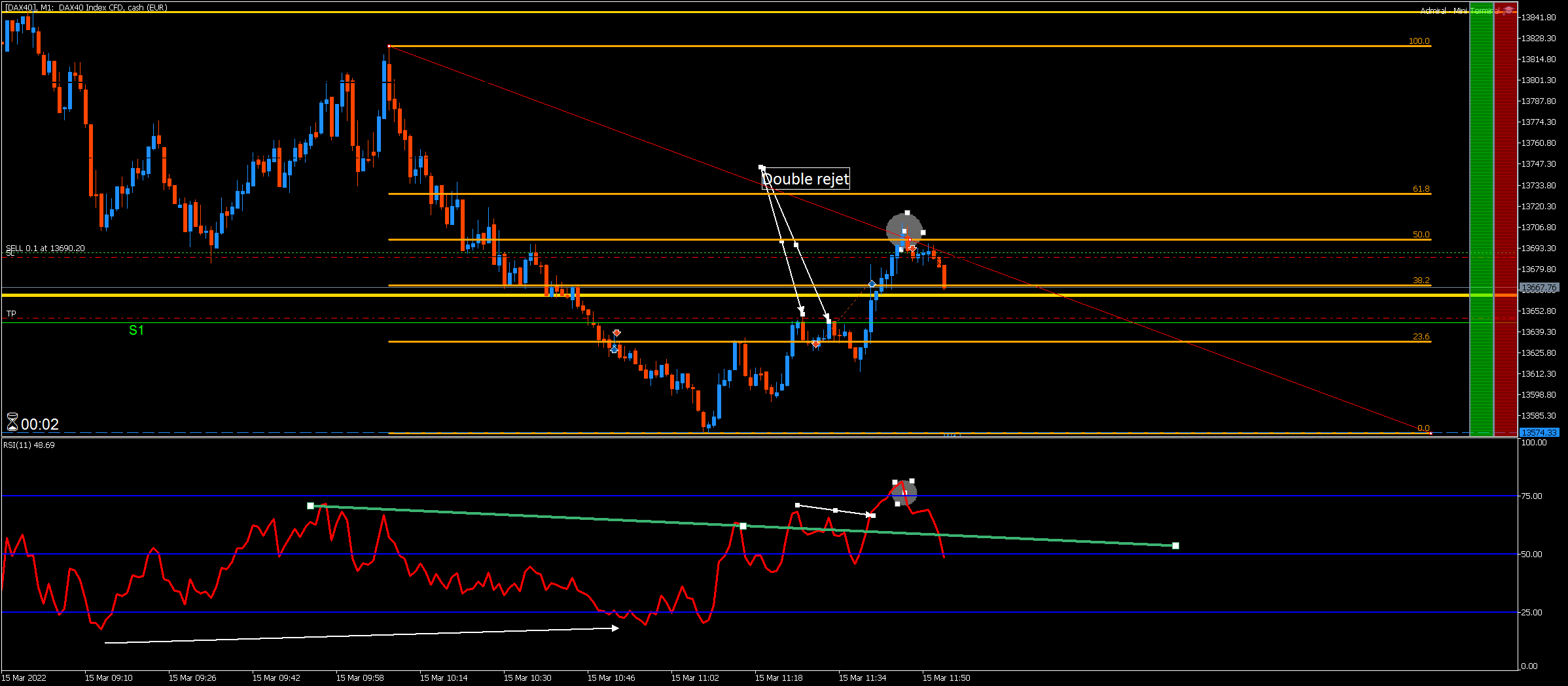Image resolution: width=1568 pixels, height=686 pixels.
Task: Click the red Mini Terminal sell bar
Action: [x=1505, y=219]
